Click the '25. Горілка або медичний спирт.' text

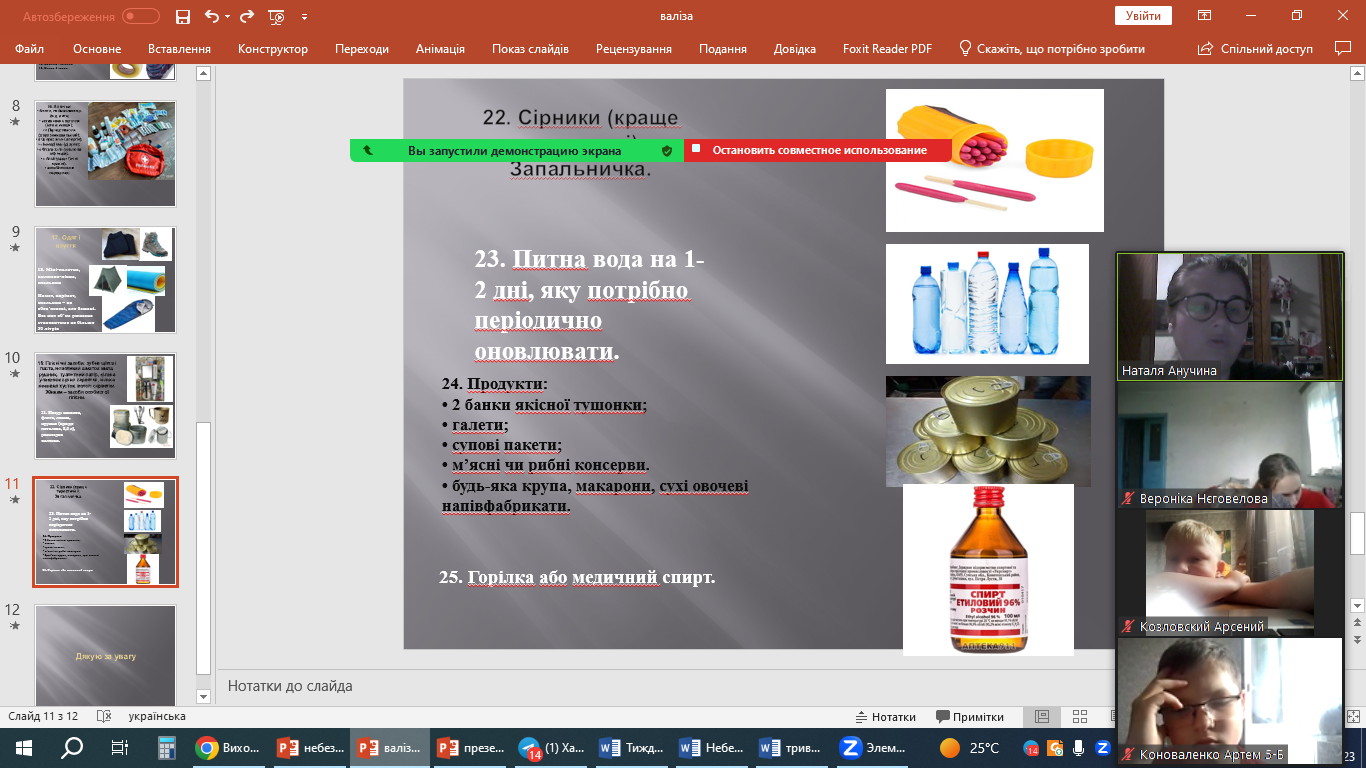click(577, 577)
